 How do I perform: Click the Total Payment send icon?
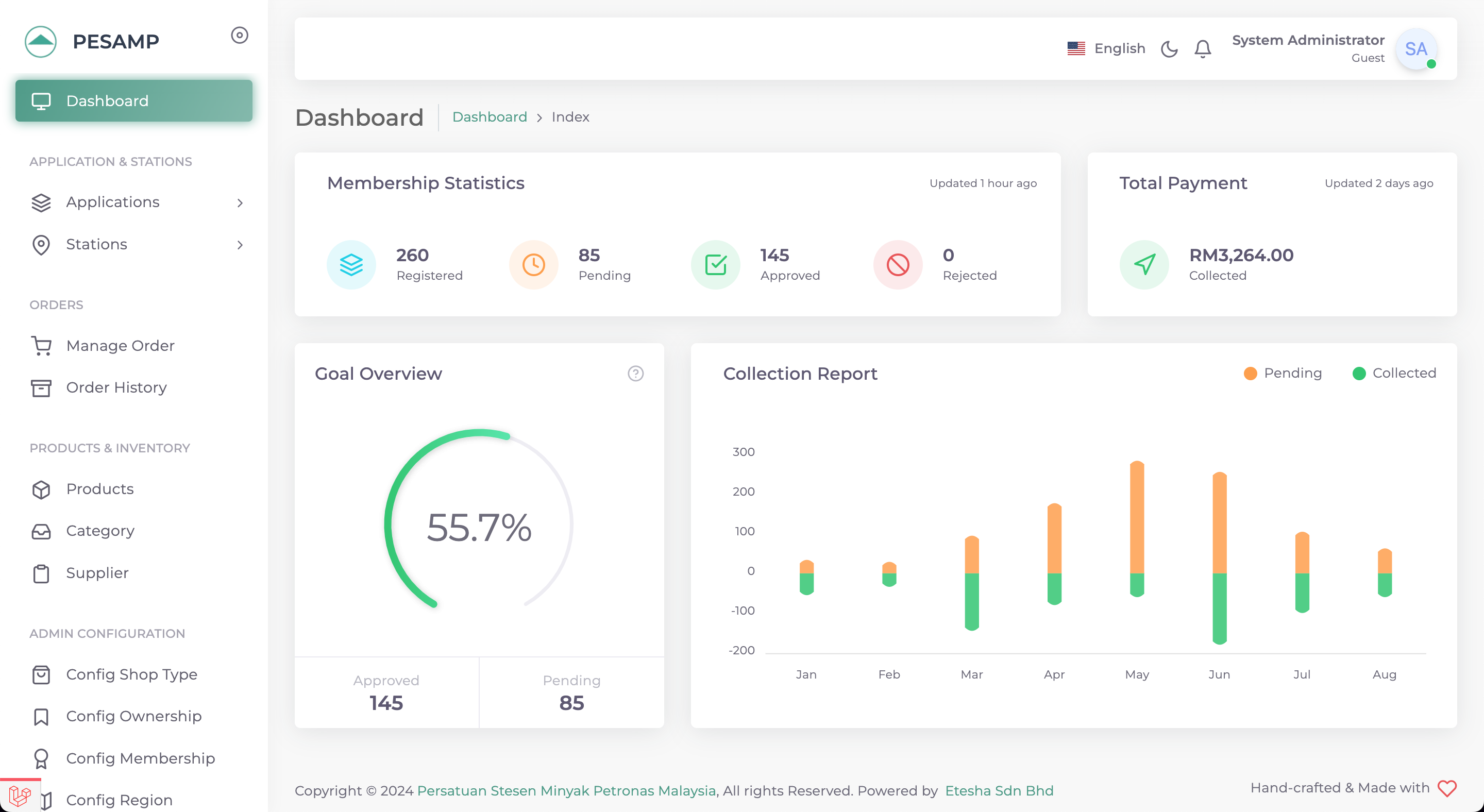click(1143, 264)
